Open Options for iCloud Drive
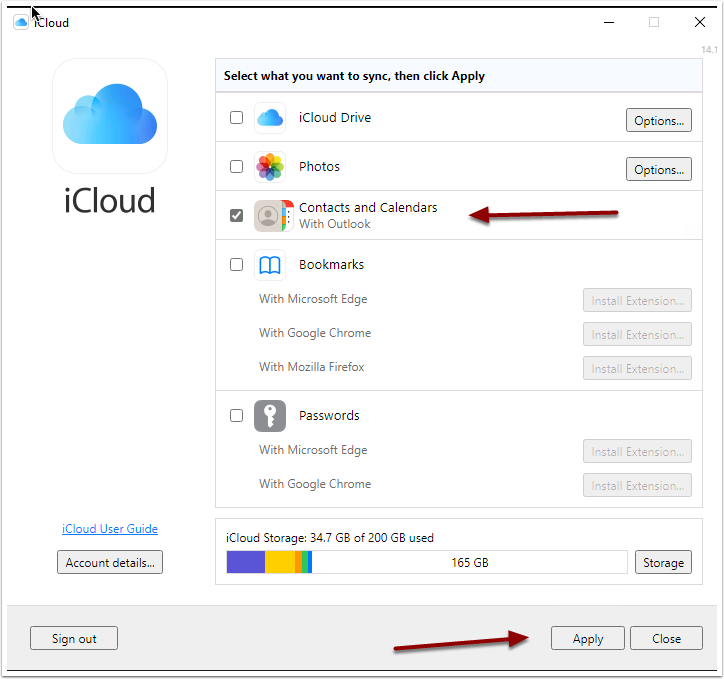The width and height of the screenshot is (724, 679). pos(658,120)
